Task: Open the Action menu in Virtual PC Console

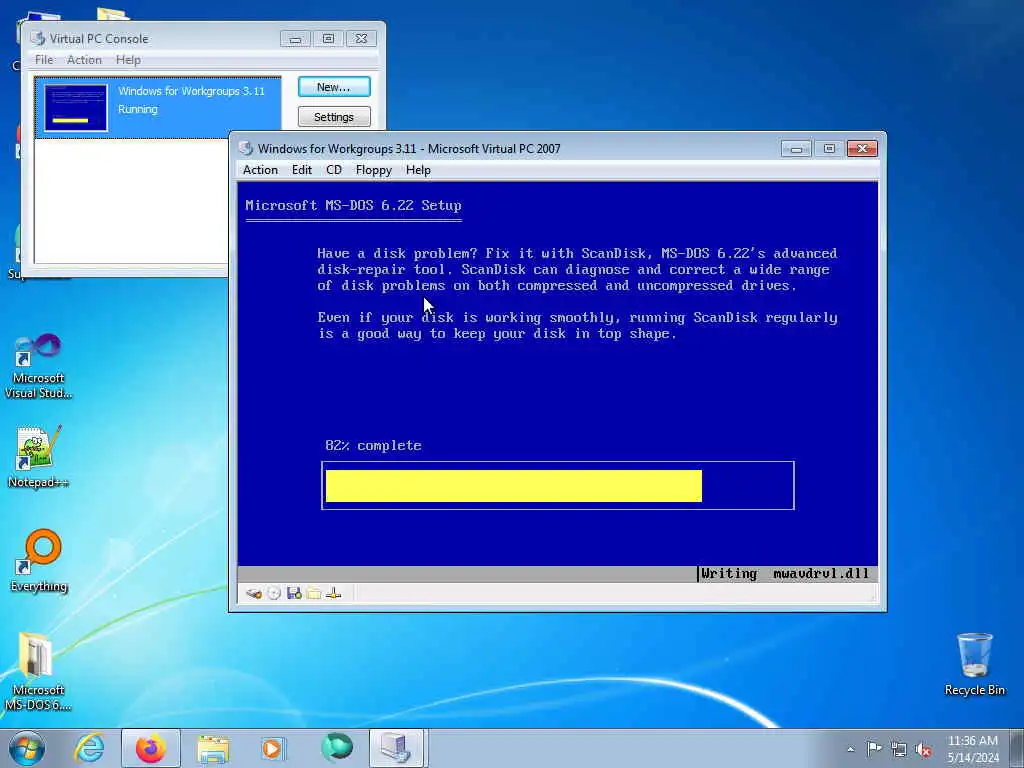Action: point(84,59)
